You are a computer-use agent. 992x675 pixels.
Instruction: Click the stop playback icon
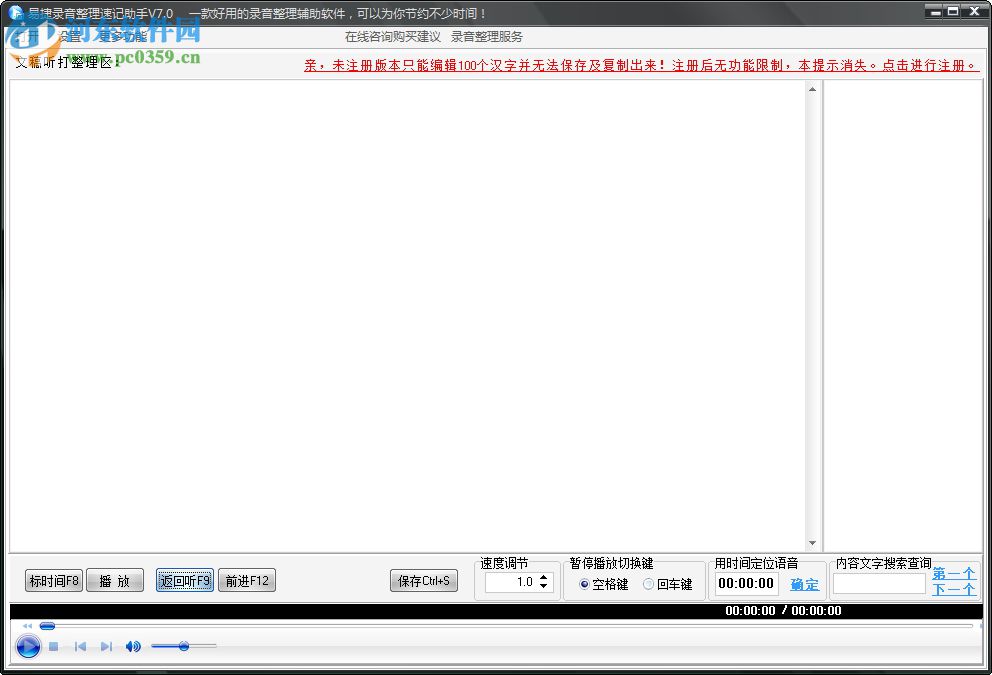(53, 646)
